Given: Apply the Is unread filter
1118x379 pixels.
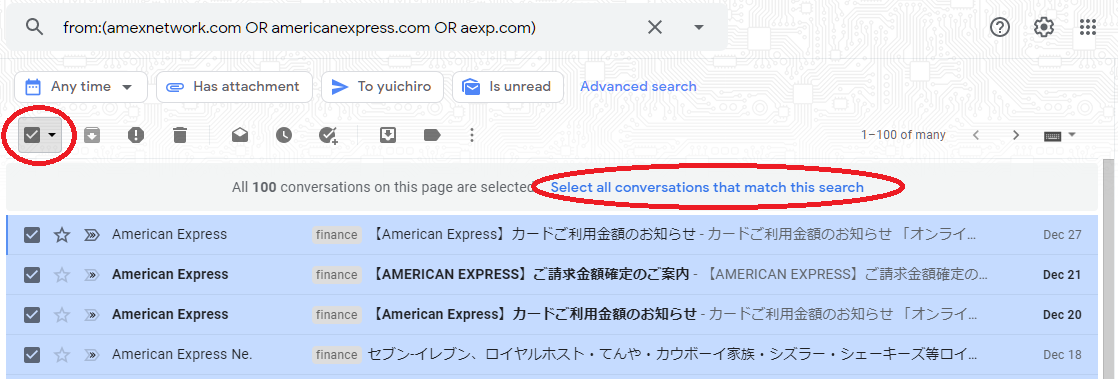Looking at the screenshot, I should pyautogui.click(x=508, y=87).
